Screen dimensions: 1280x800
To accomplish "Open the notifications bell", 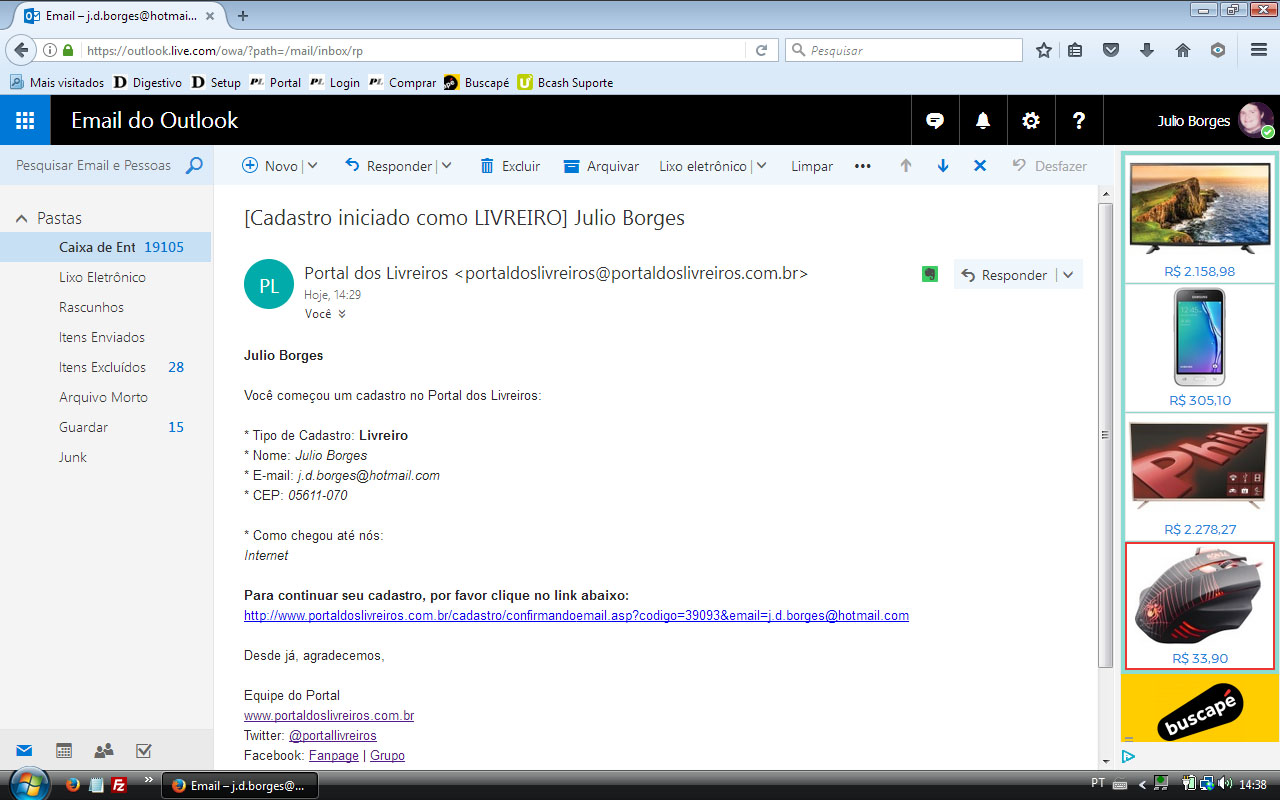I will 983,121.
